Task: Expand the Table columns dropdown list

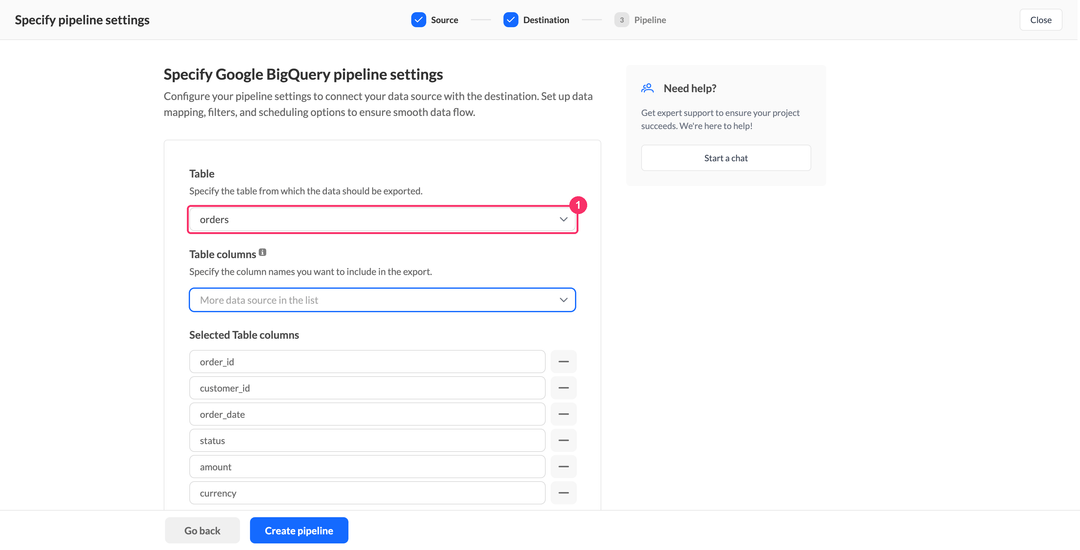Action: [382, 300]
